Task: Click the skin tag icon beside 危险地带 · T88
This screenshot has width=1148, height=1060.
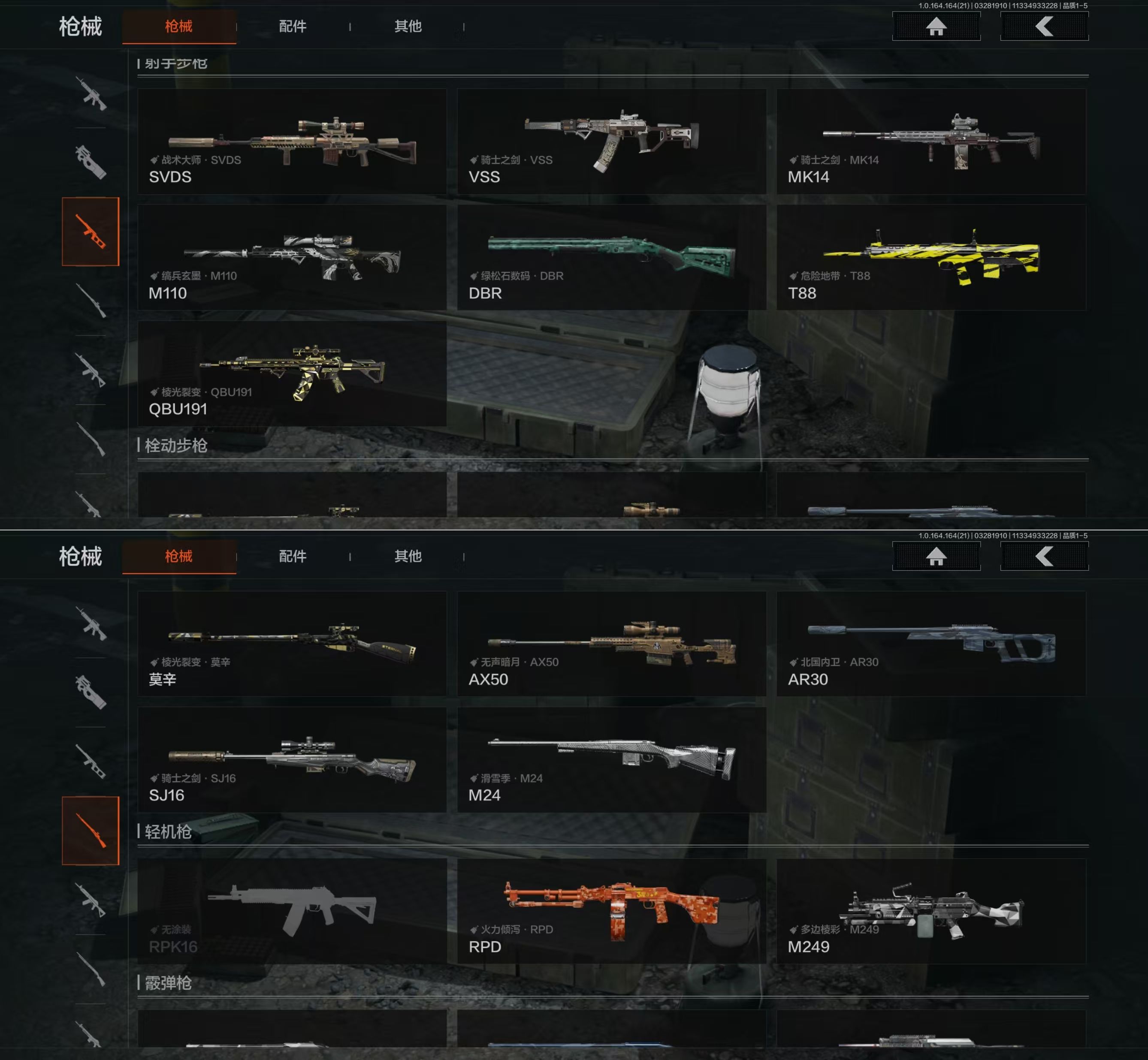Action: click(794, 276)
